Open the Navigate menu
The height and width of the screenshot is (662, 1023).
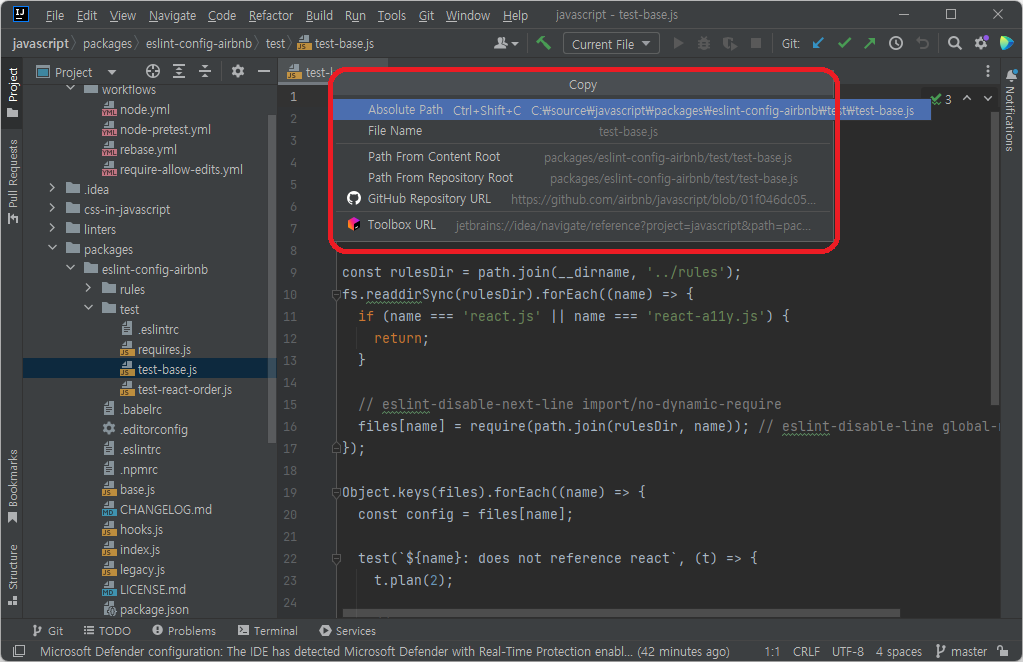click(172, 15)
